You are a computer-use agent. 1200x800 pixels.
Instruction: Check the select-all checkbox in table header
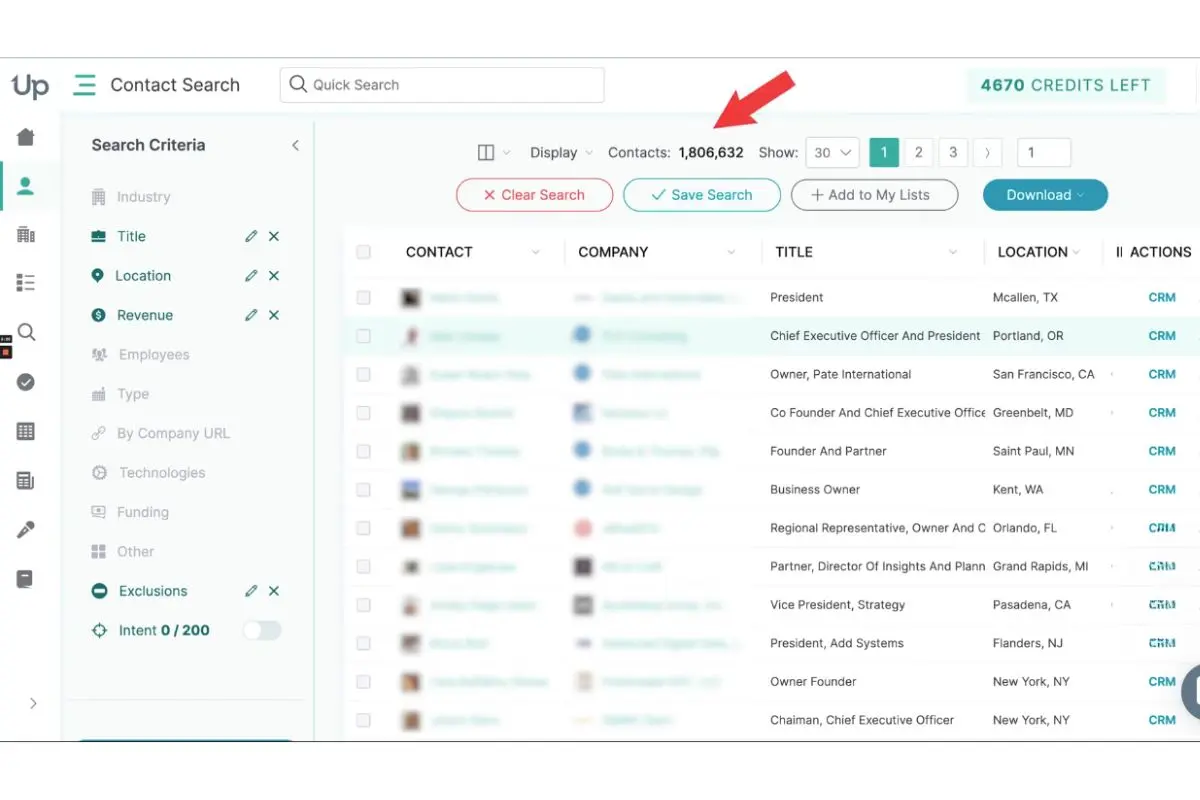click(364, 252)
